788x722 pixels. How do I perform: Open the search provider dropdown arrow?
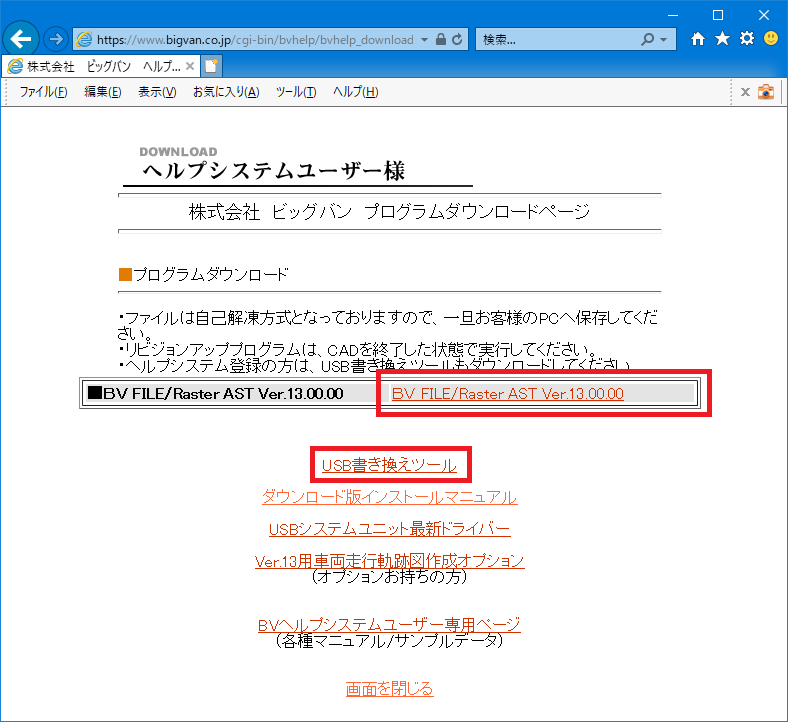click(663, 40)
